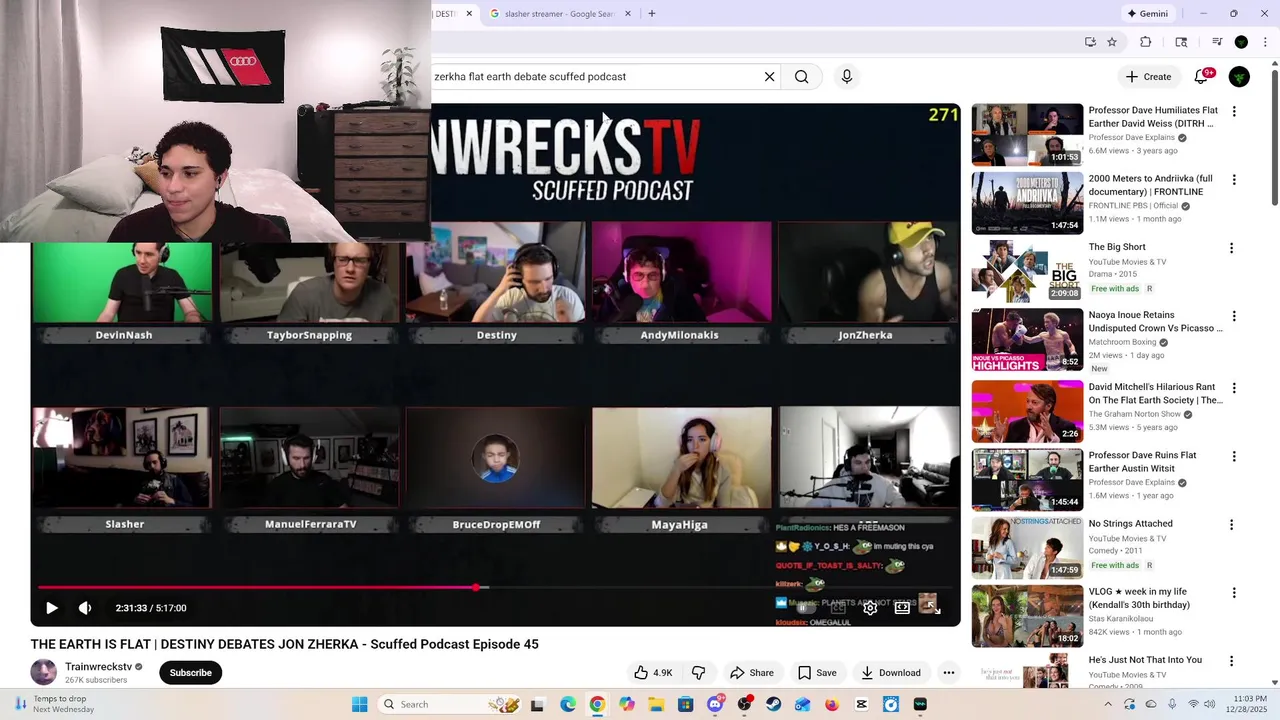The height and width of the screenshot is (720, 1280).
Task: Clear the YouTube search box with X
Action: 769,76
